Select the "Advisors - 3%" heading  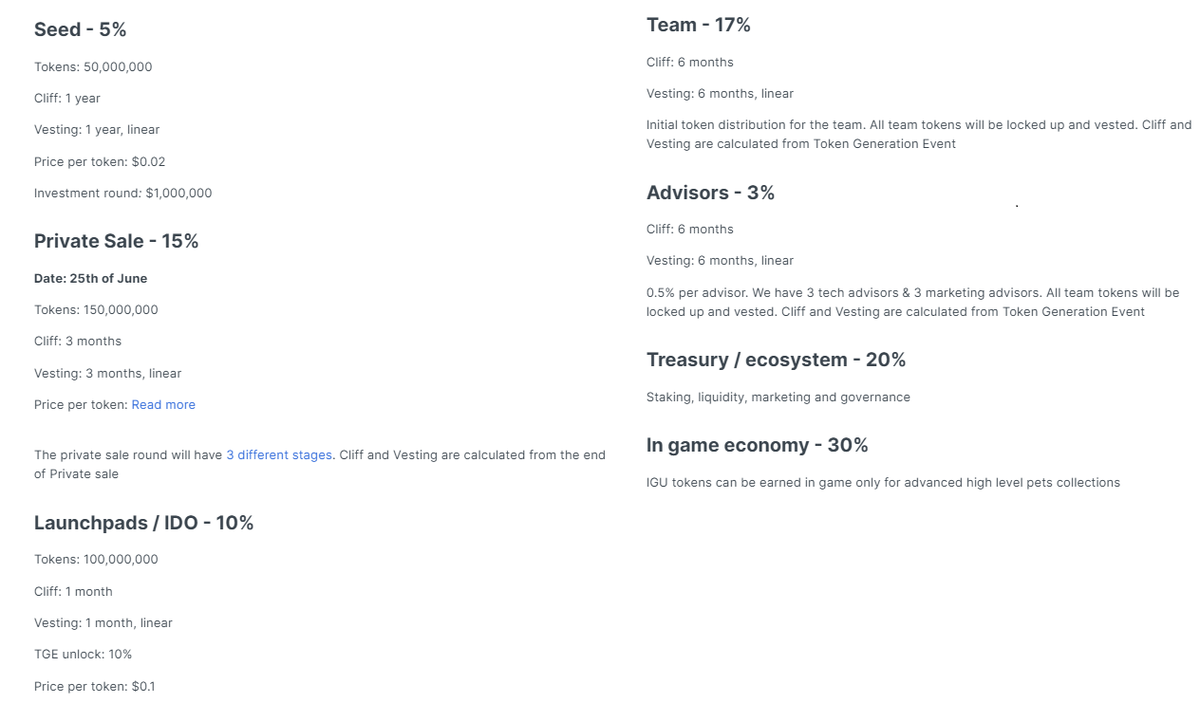point(710,193)
